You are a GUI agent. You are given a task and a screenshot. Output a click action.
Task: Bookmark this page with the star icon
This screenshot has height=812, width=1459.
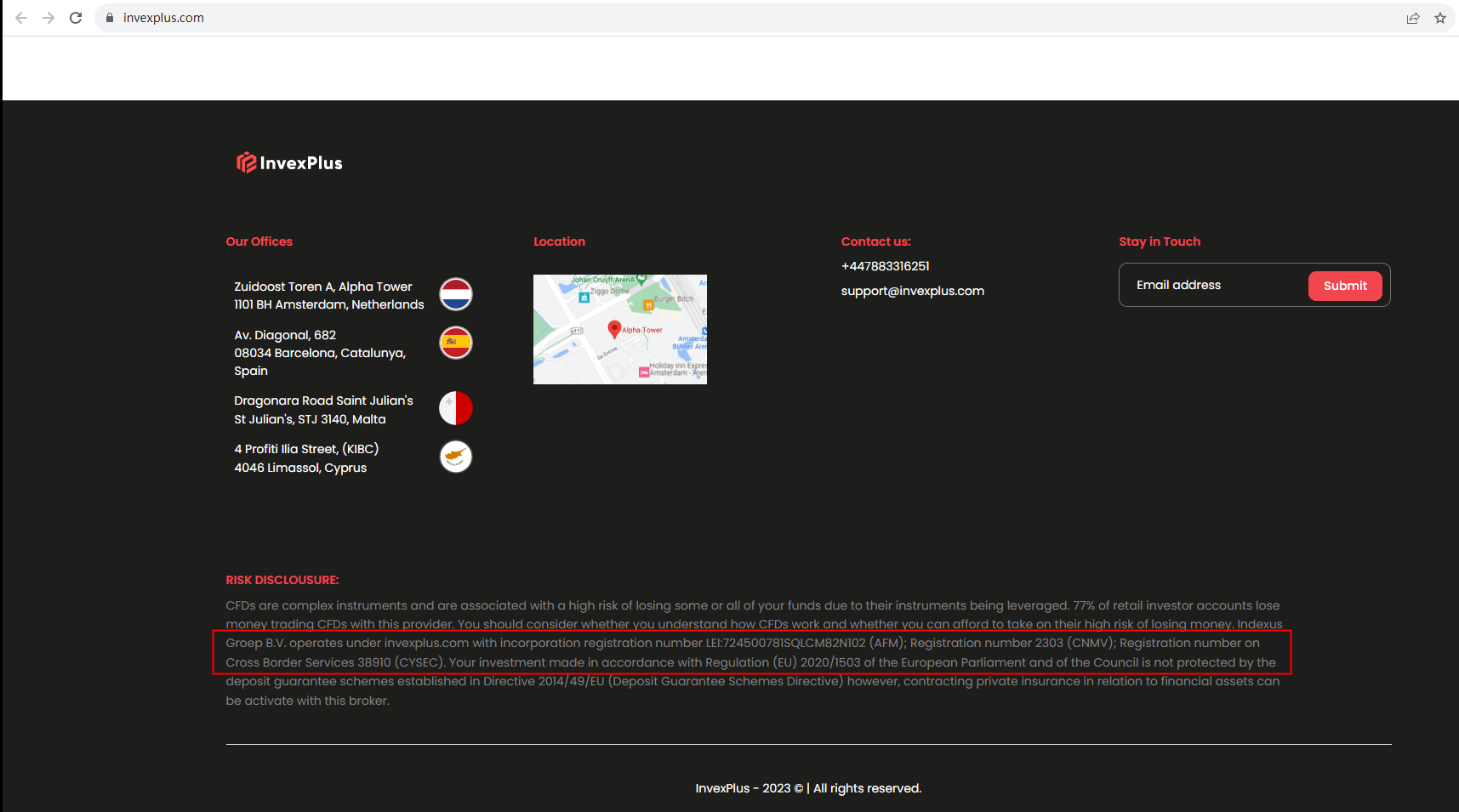point(1439,18)
